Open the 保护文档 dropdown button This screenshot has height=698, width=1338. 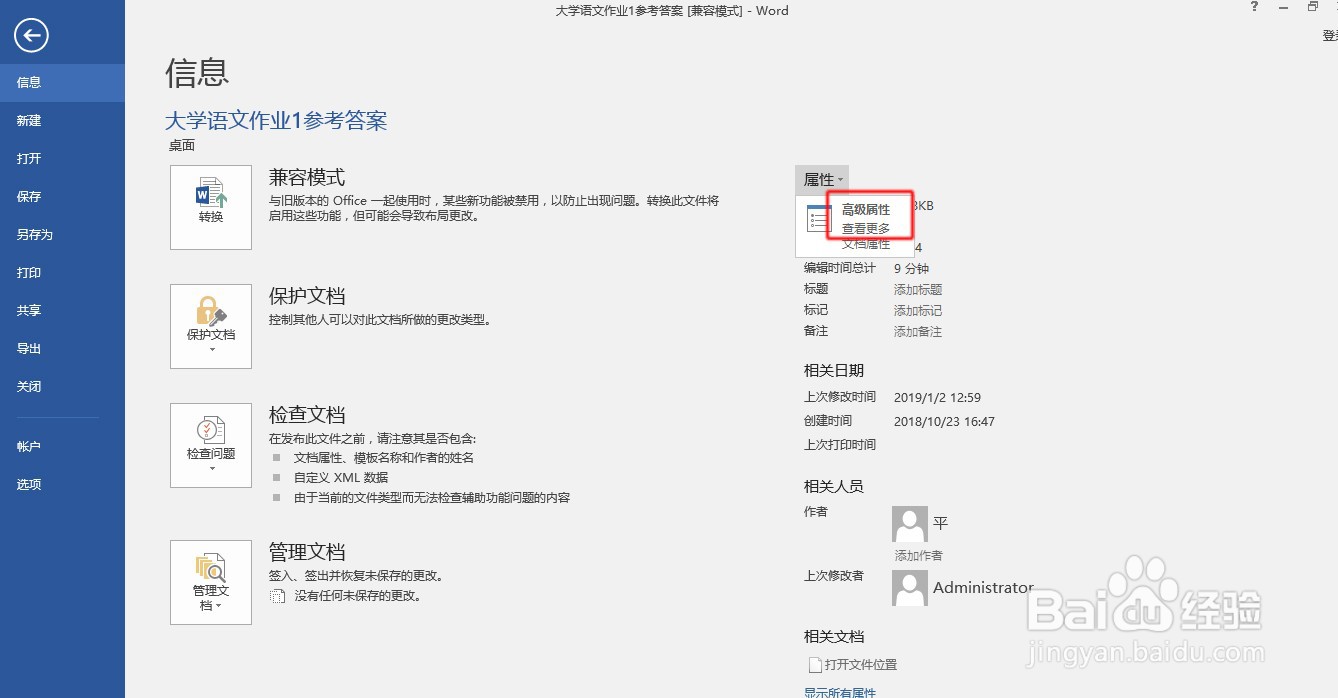point(211,326)
